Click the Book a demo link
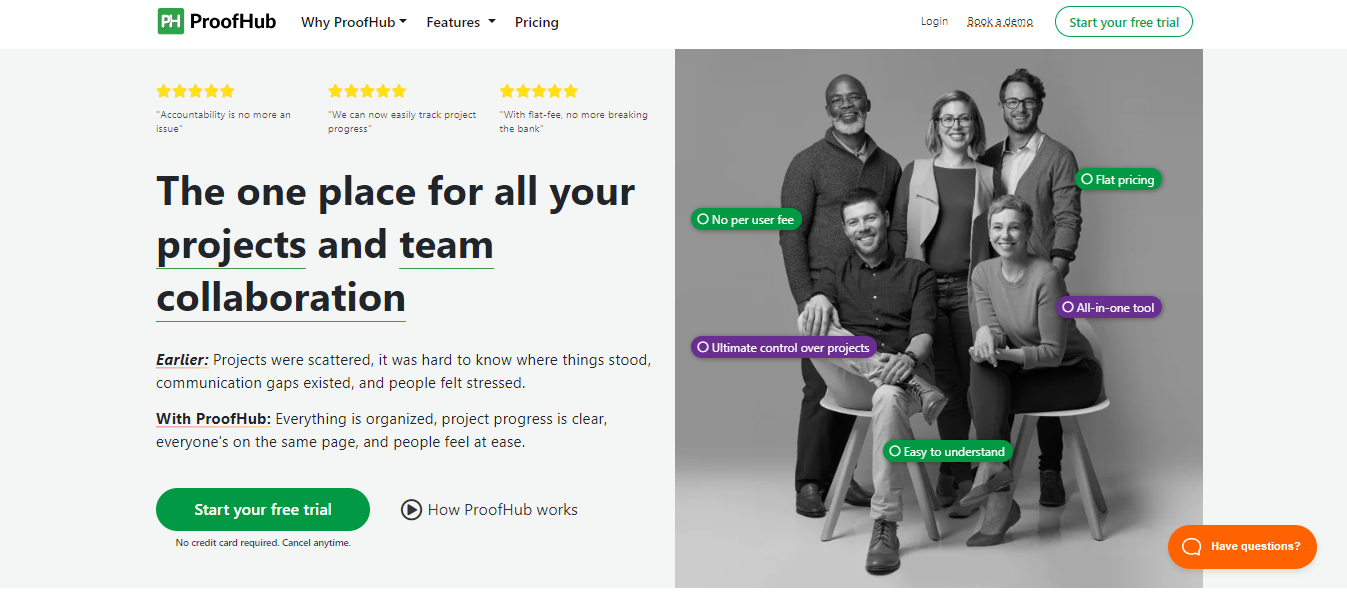1347x595 pixels. [1000, 21]
